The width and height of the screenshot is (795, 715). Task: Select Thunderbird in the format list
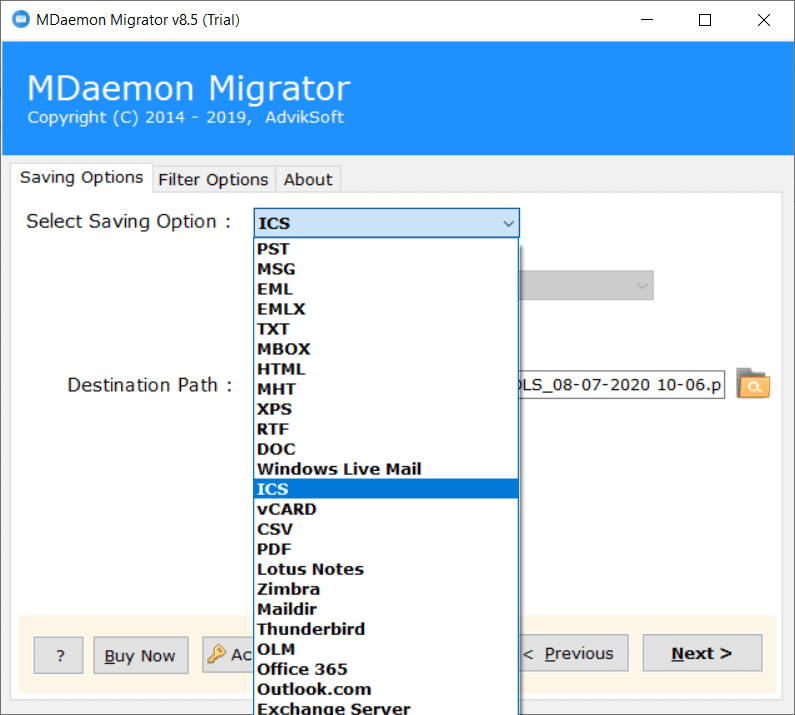tap(386, 629)
